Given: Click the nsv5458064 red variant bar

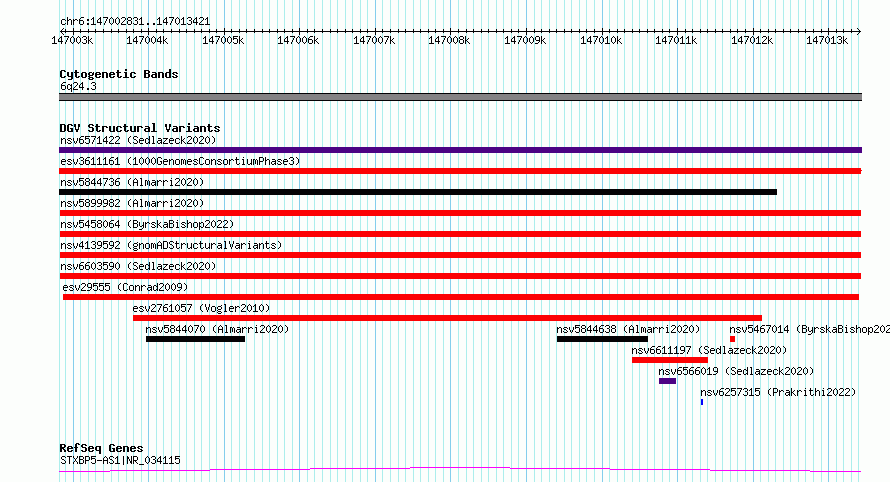Looking at the screenshot, I should tap(460, 234).
